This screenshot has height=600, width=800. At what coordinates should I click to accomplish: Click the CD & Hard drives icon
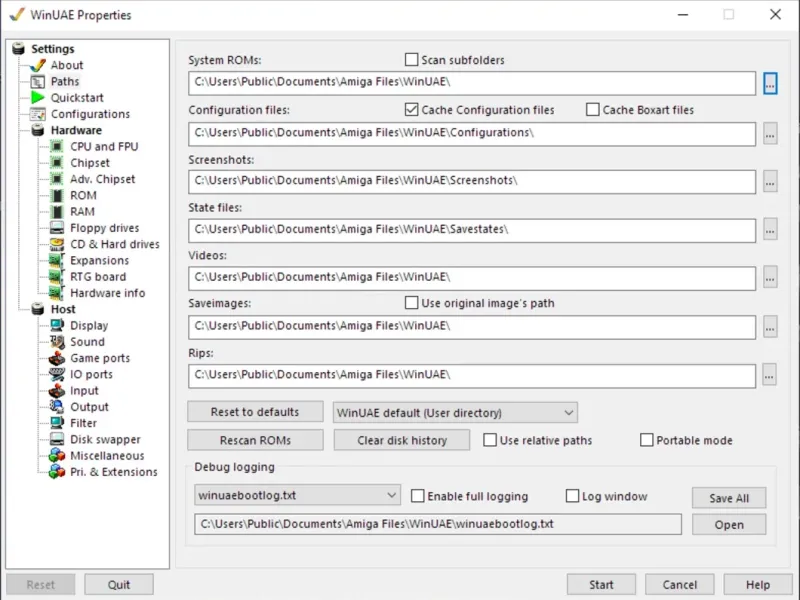coord(57,244)
